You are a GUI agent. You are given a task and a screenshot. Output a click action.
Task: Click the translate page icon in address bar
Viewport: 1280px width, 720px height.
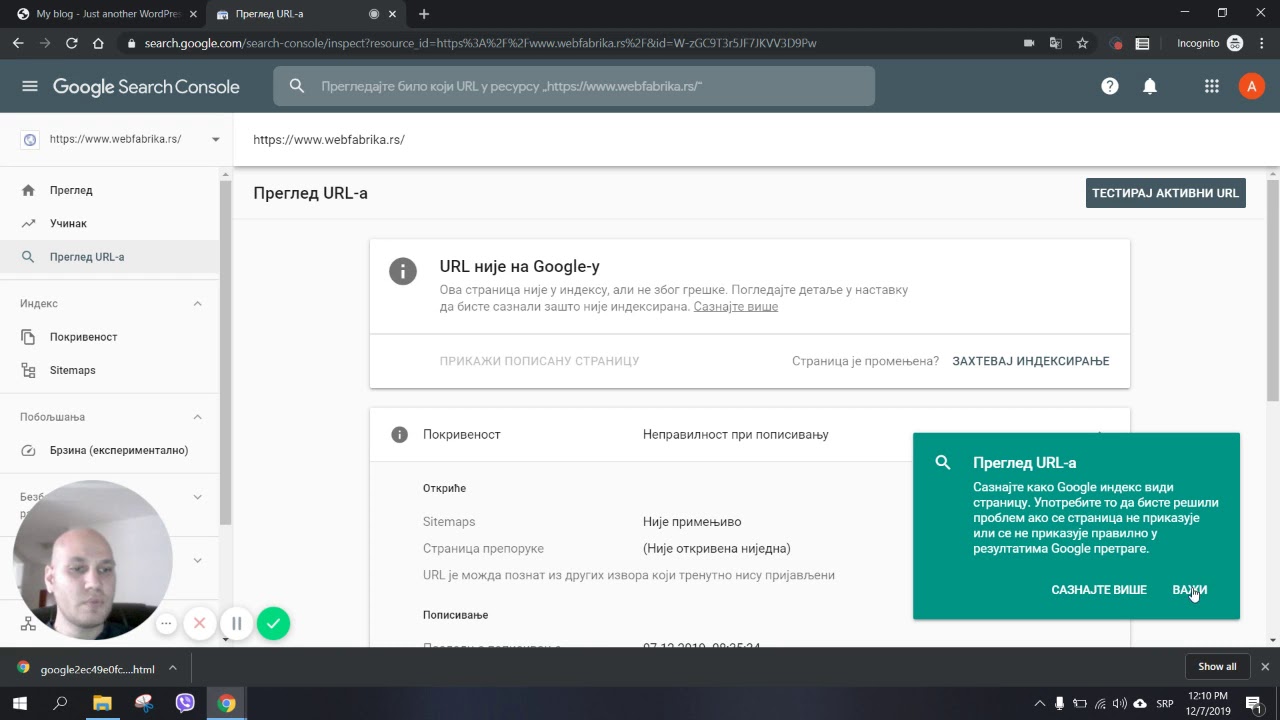1055,43
